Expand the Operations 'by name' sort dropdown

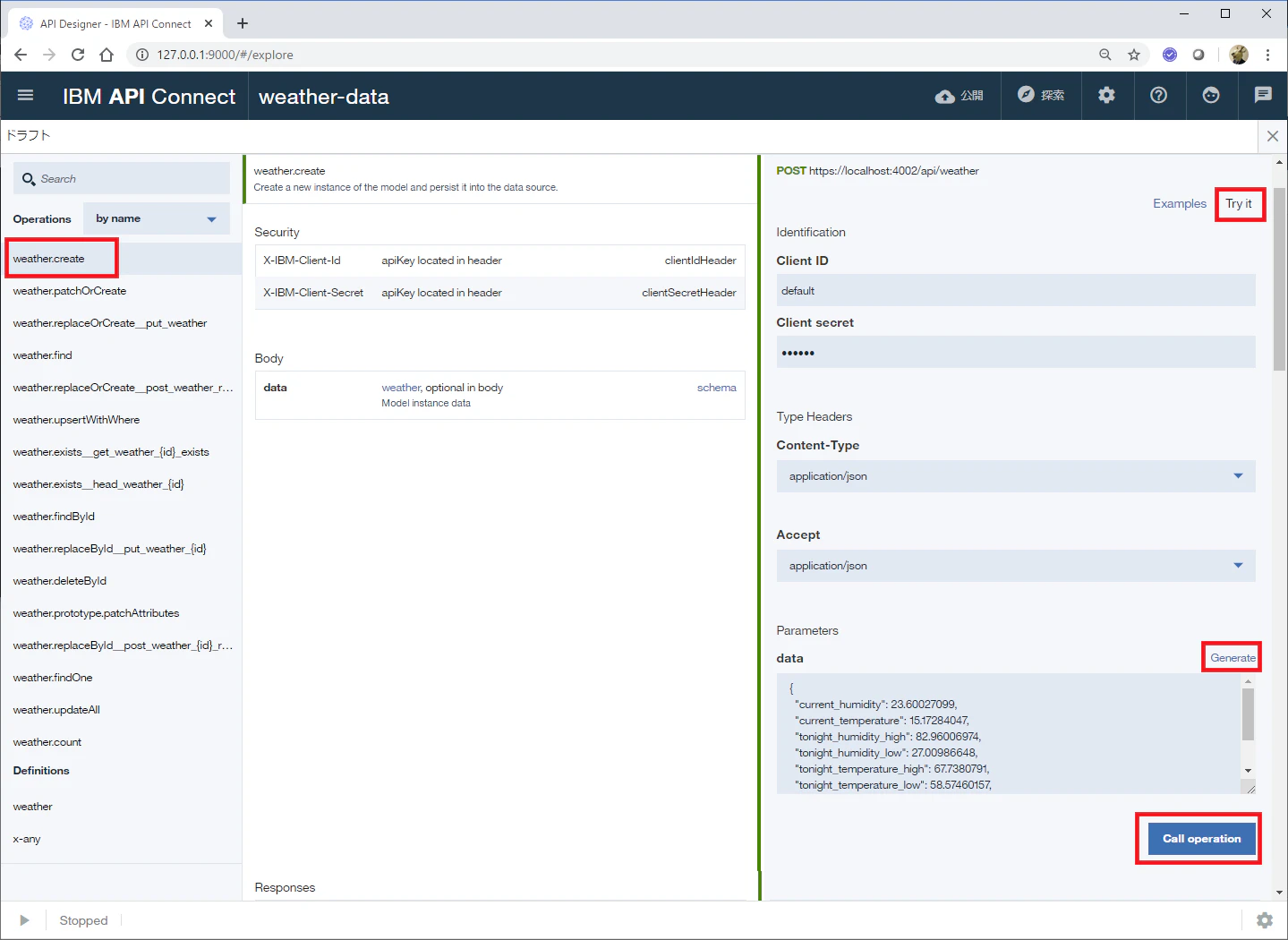157,218
